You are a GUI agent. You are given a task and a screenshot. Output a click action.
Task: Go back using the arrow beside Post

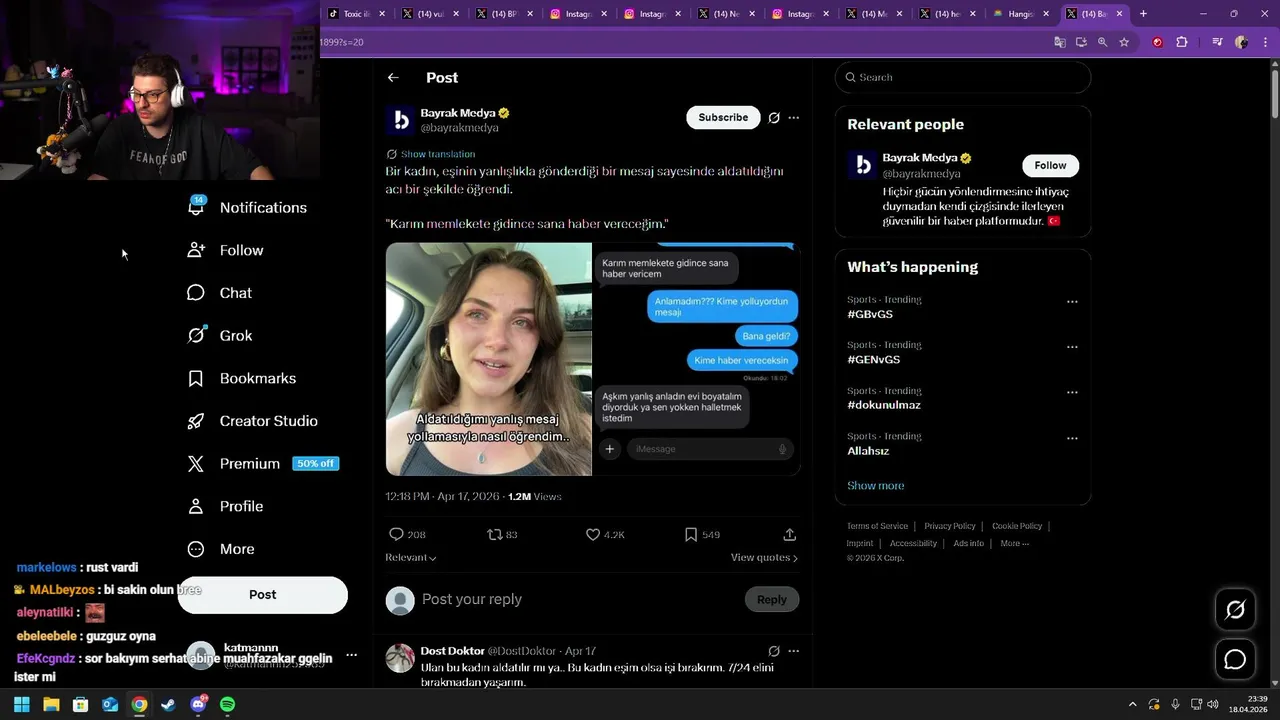(x=393, y=78)
